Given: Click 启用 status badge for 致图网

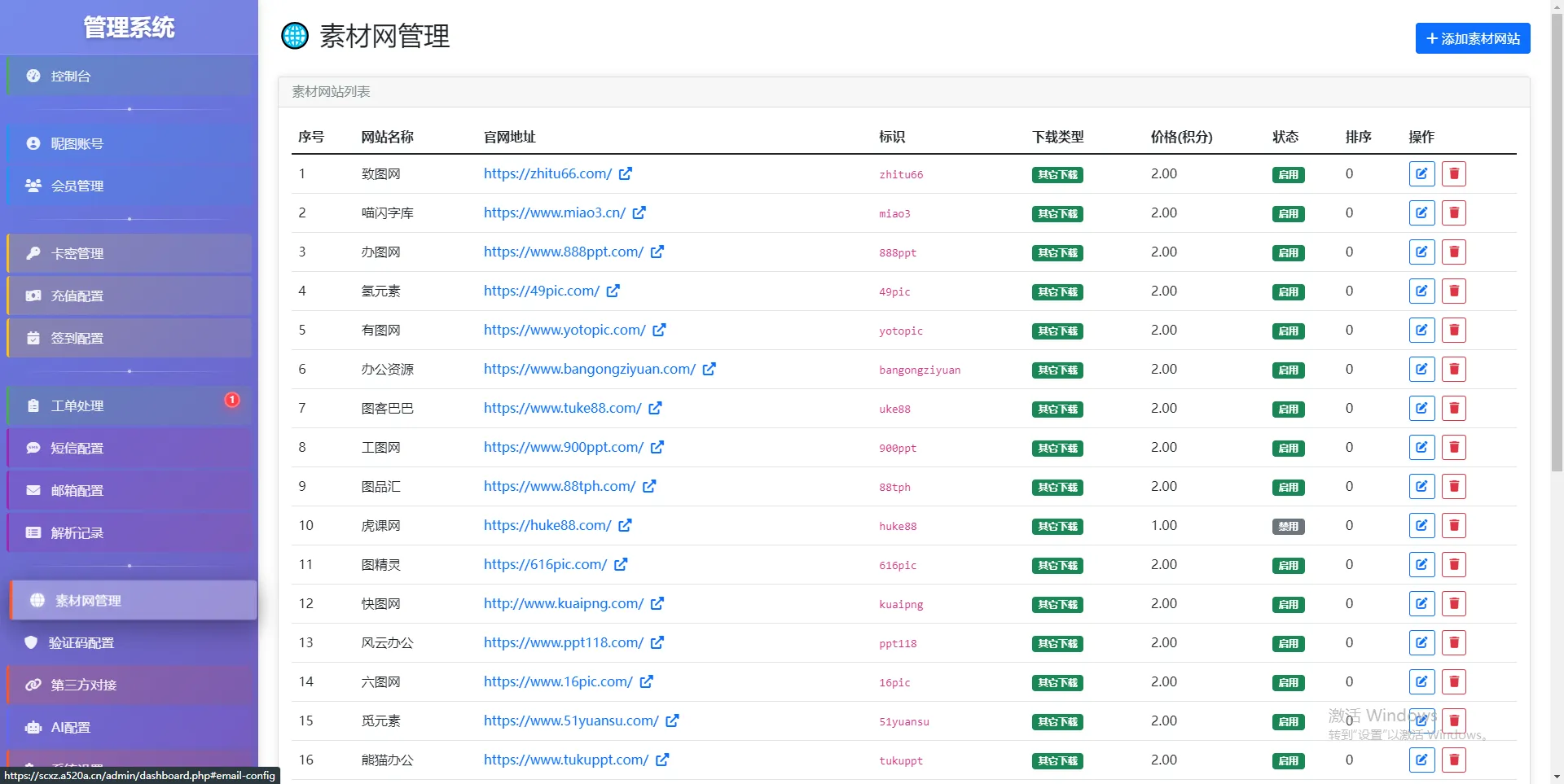Looking at the screenshot, I should point(1288,174).
